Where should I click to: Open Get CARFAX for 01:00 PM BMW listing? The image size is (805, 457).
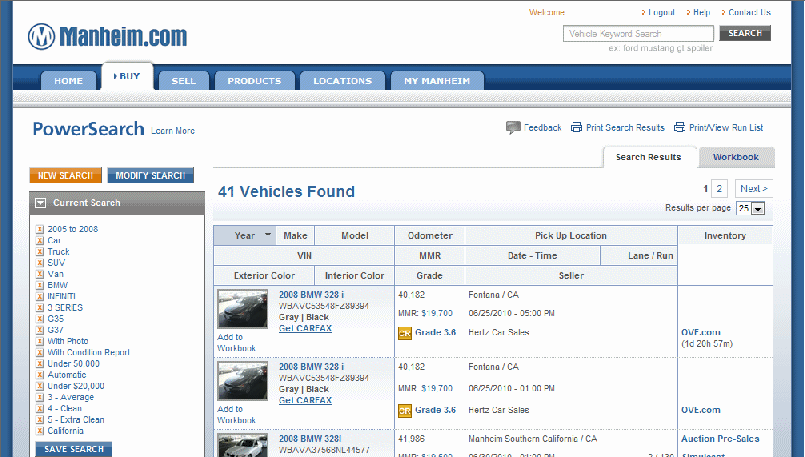[x=305, y=401]
